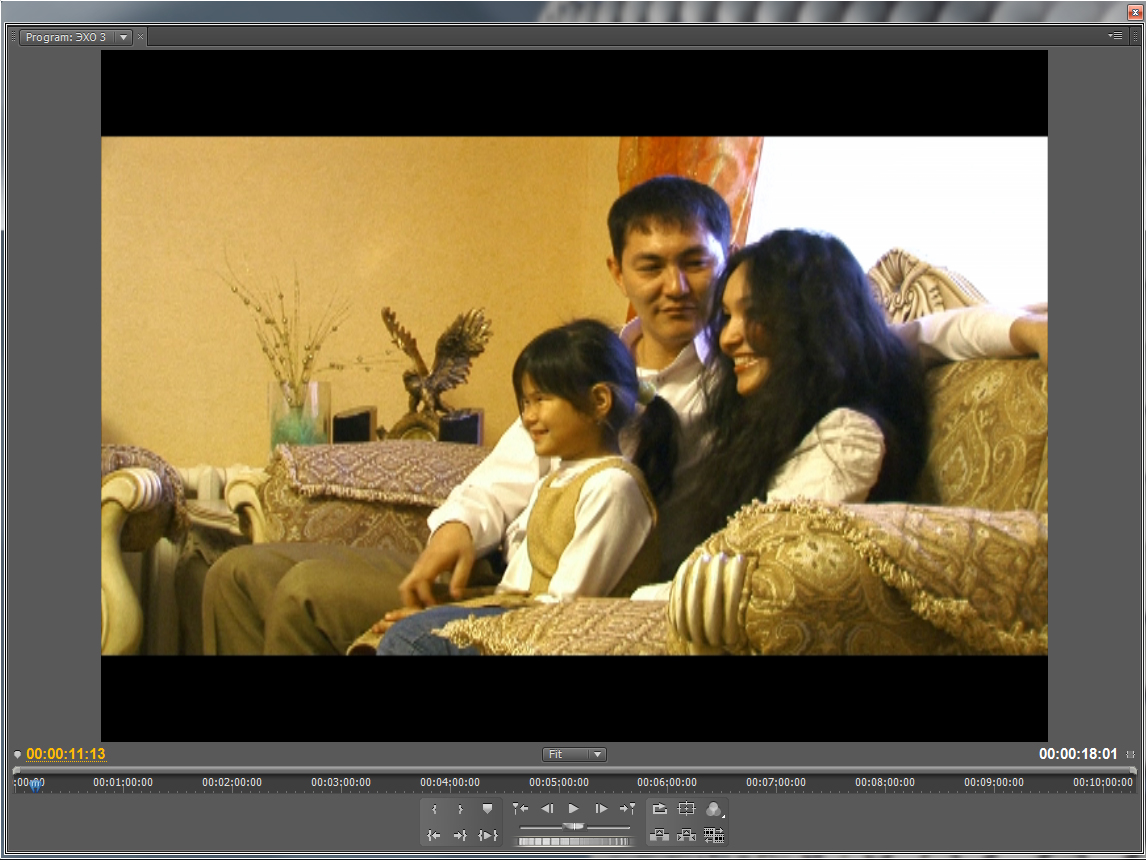Click ruler mark 00:07:00:00
1146x860 pixels.
(x=775, y=782)
